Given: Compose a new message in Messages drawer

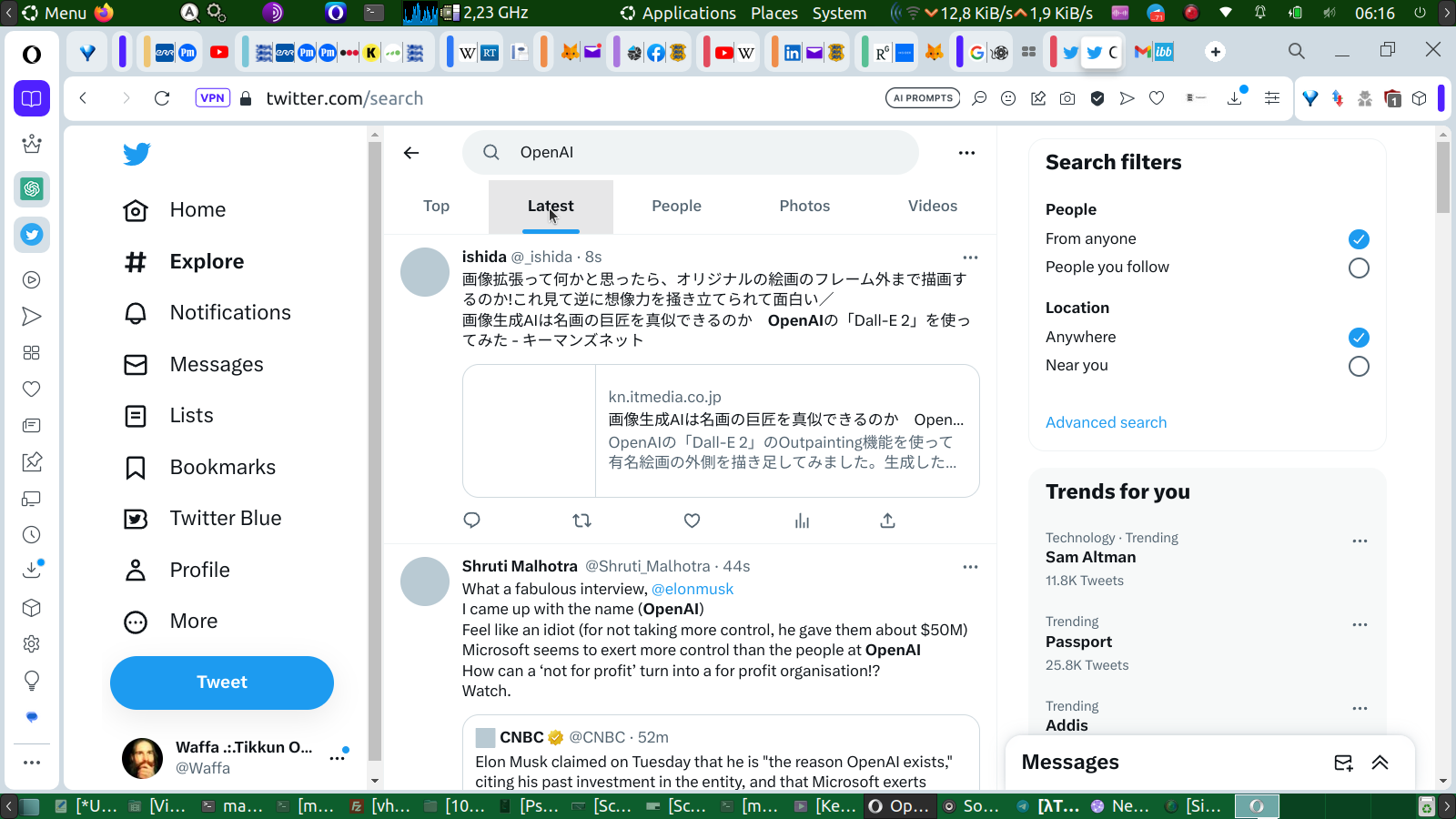Looking at the screenshot, I should 1343,763.
